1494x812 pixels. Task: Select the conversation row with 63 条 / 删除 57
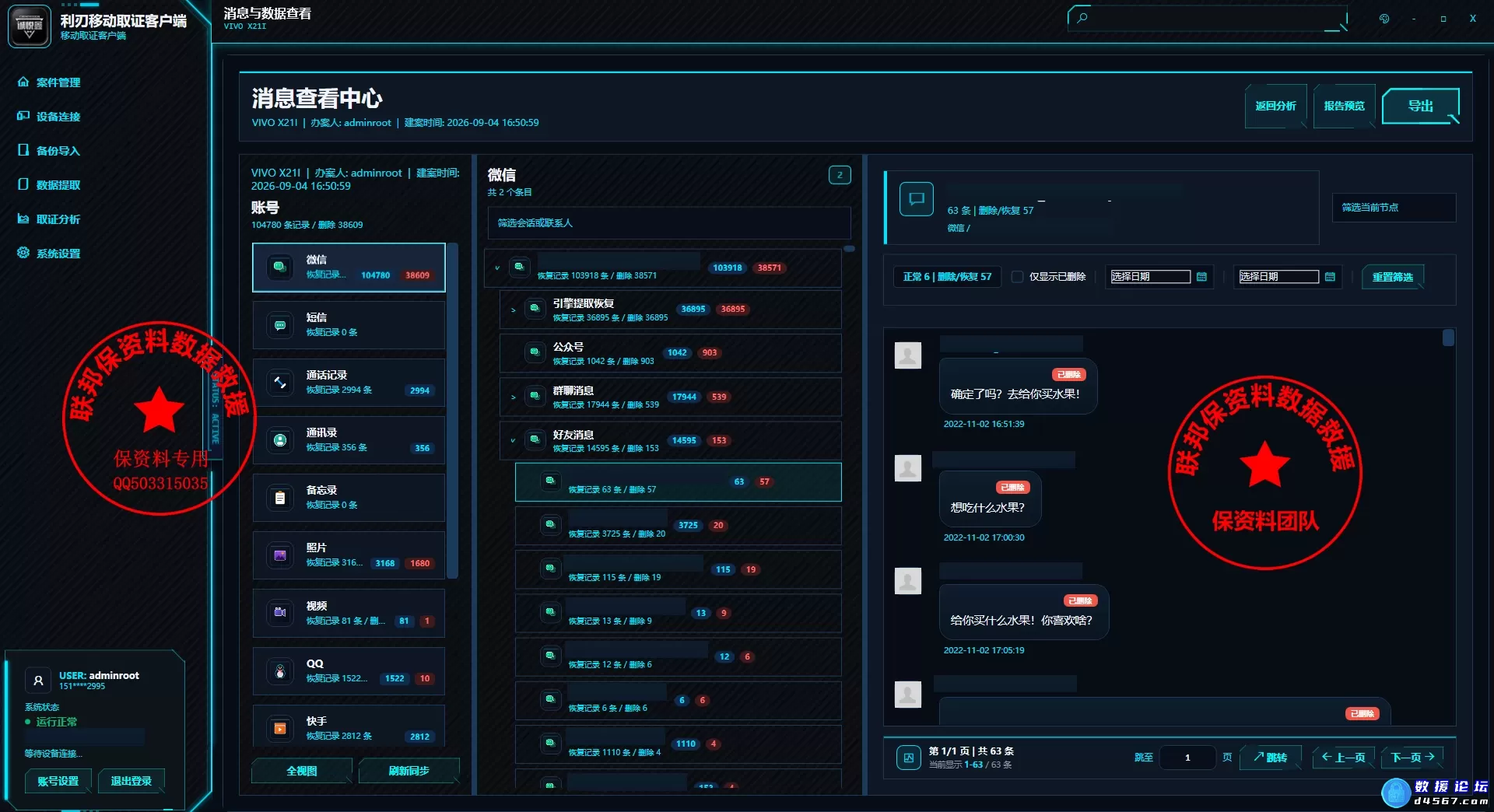[679, 482]
